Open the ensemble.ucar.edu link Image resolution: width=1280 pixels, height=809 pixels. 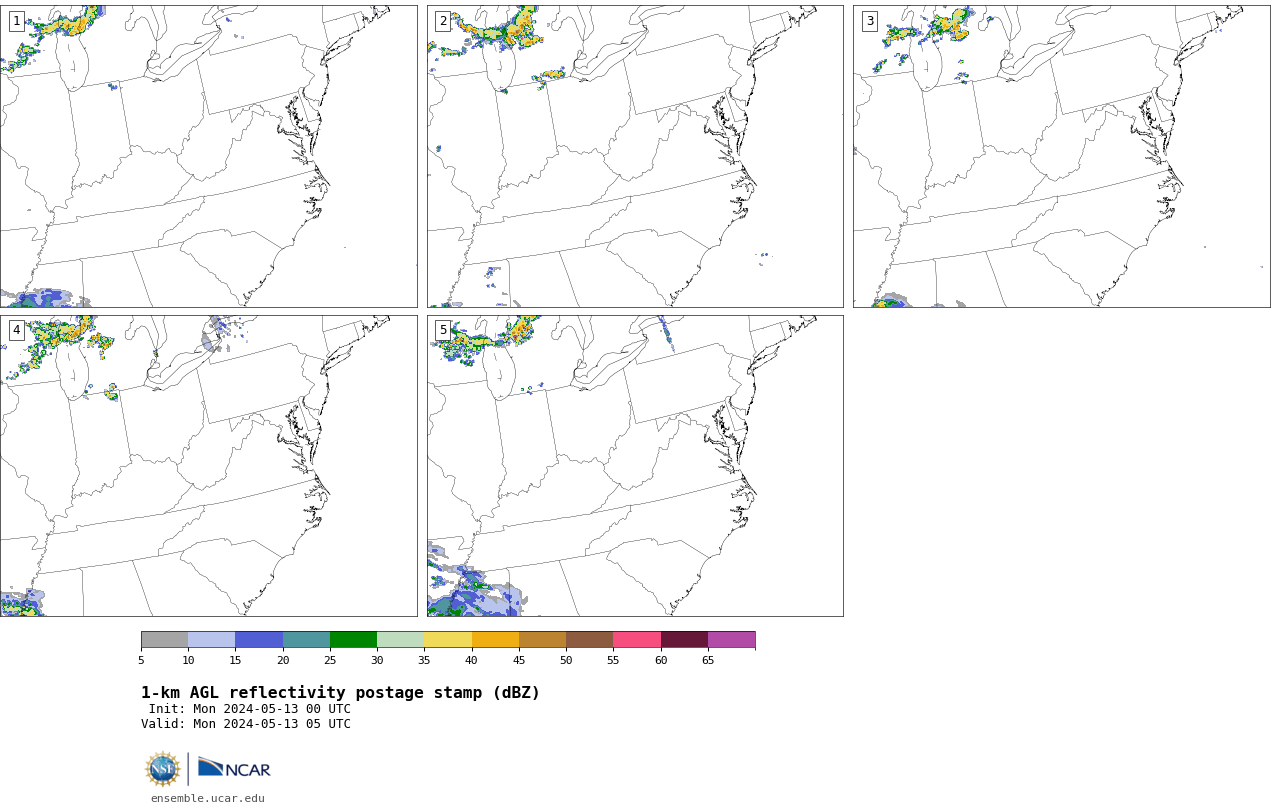(x=208, y=798)
